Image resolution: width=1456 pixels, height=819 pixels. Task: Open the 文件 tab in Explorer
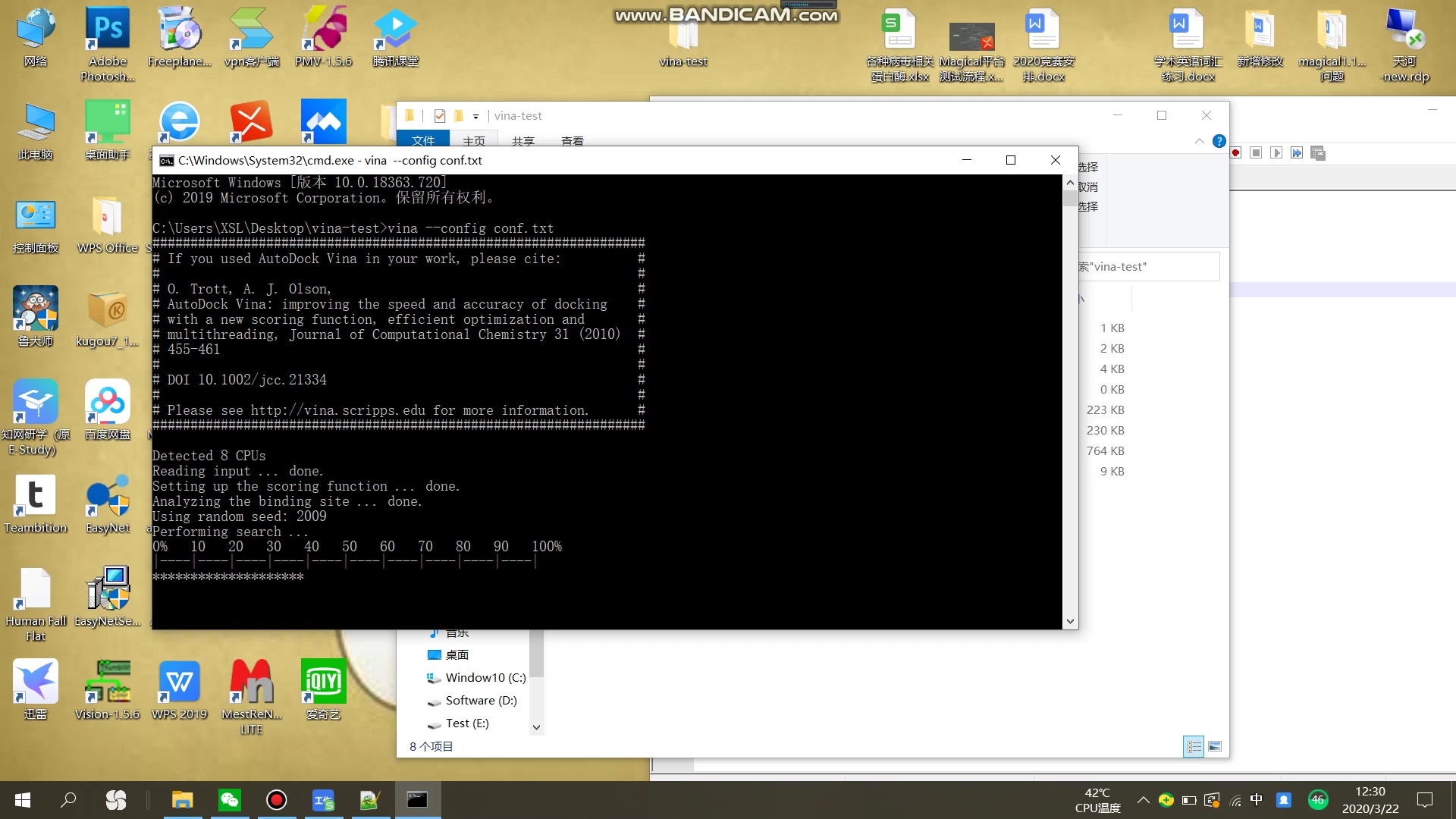coord(422,141)
